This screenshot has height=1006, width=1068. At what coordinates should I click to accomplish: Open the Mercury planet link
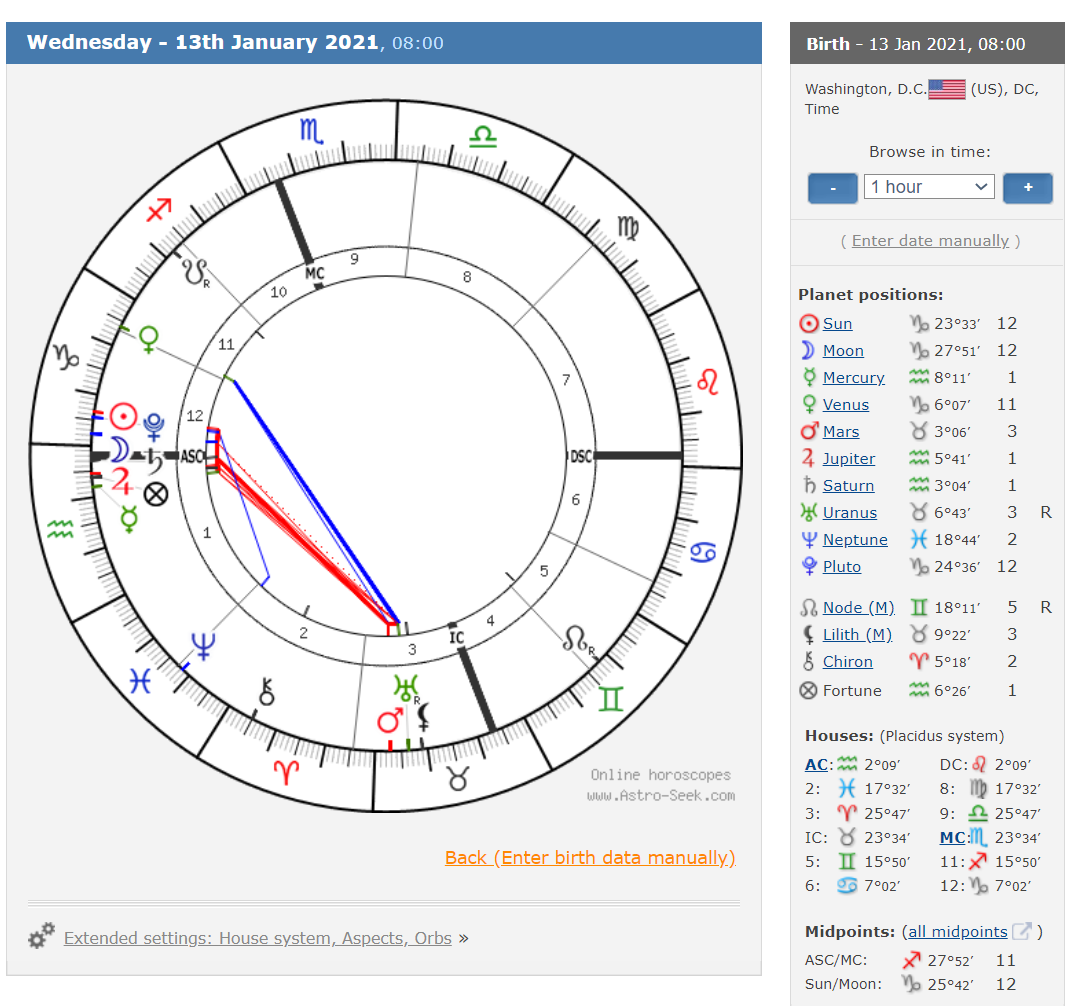pos(853,377)
